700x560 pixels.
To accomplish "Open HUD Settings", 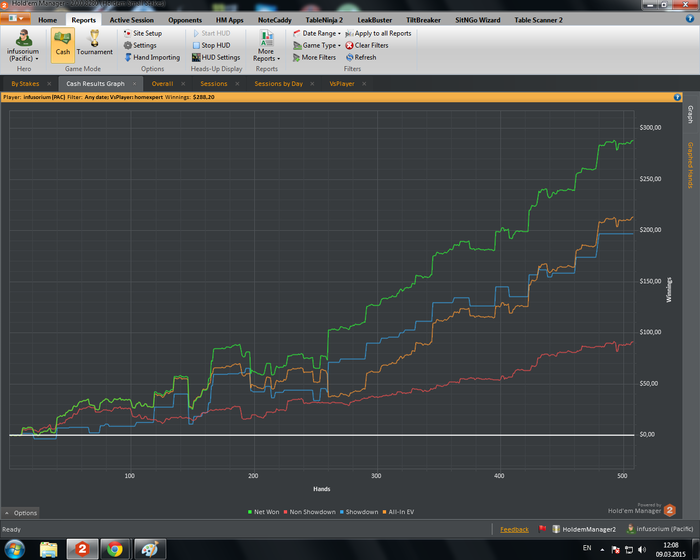I will coord(216,57).
